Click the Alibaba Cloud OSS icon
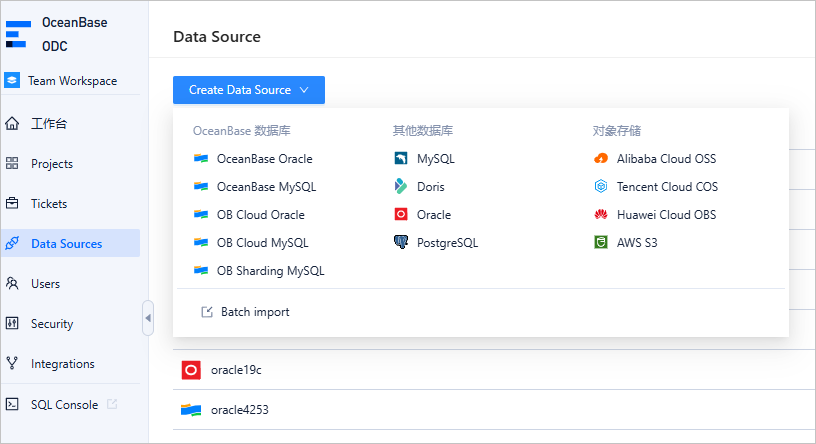This screenshot has height=444, width=816. tap(601, 159)
